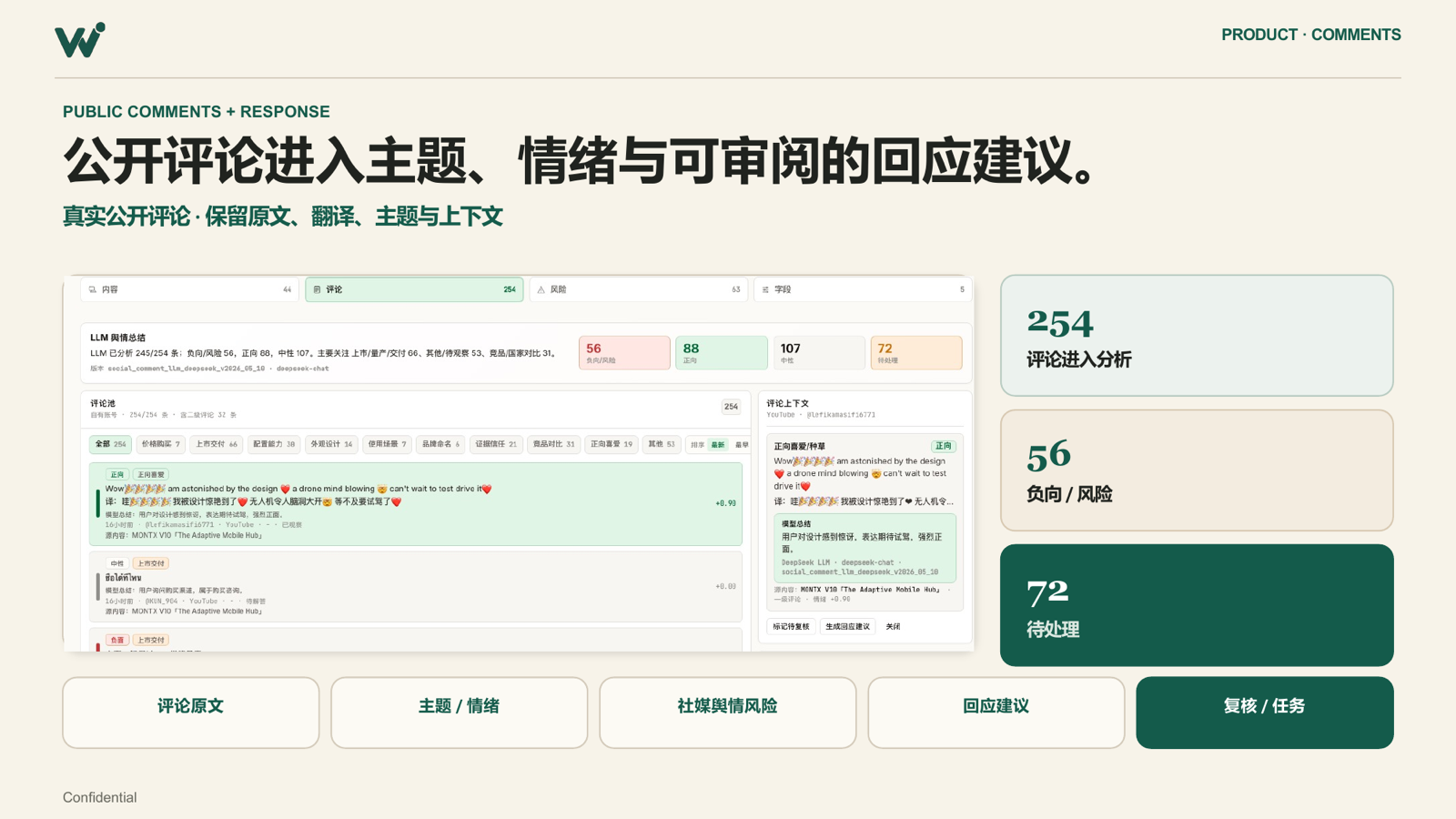
Task: Click the red 负面 tag
Action: pos(116,640)
